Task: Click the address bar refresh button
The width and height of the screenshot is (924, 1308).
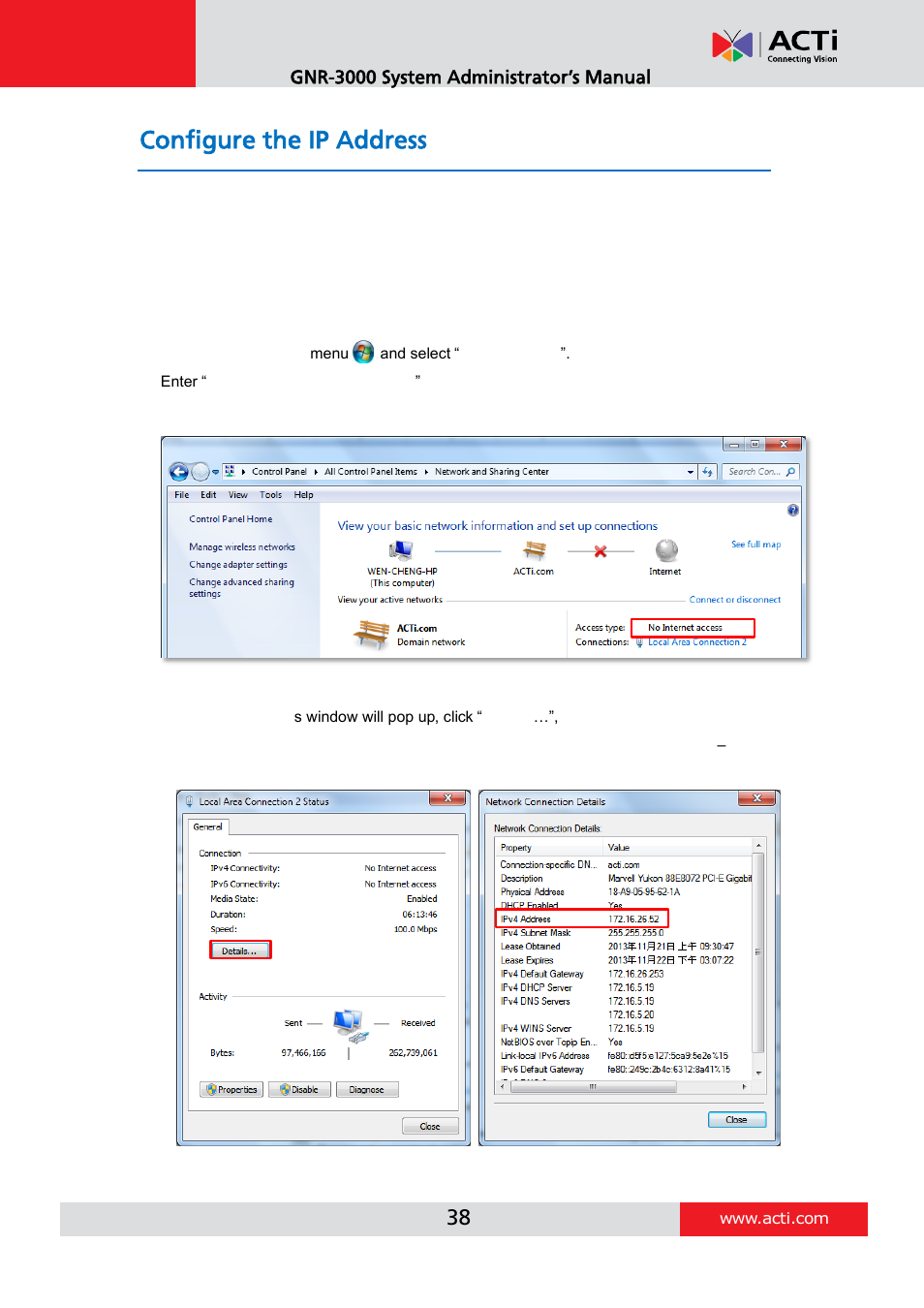Action: (x=707, y=472)
